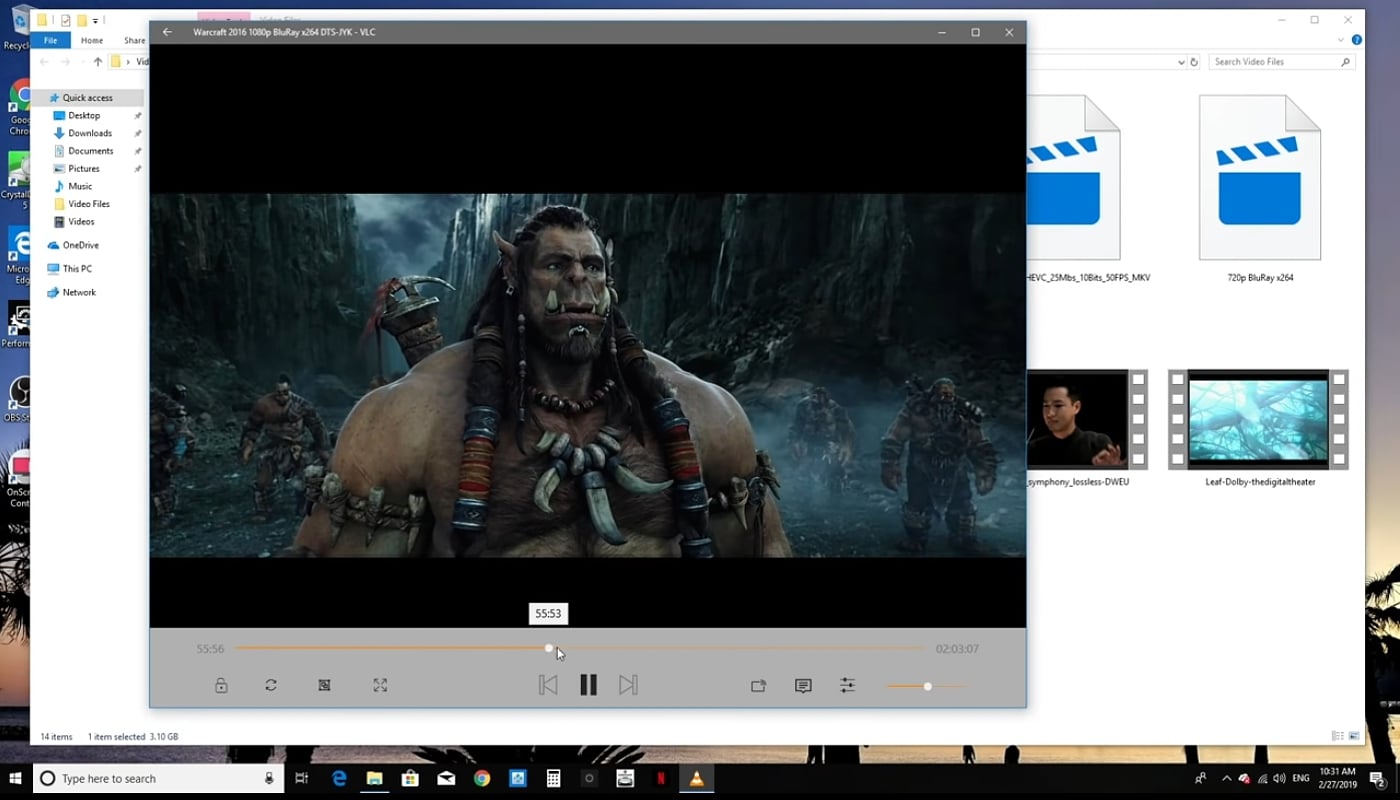Open the Leaf-Dolby-thedigitaltheater video thumbnail

point(1258,420)
